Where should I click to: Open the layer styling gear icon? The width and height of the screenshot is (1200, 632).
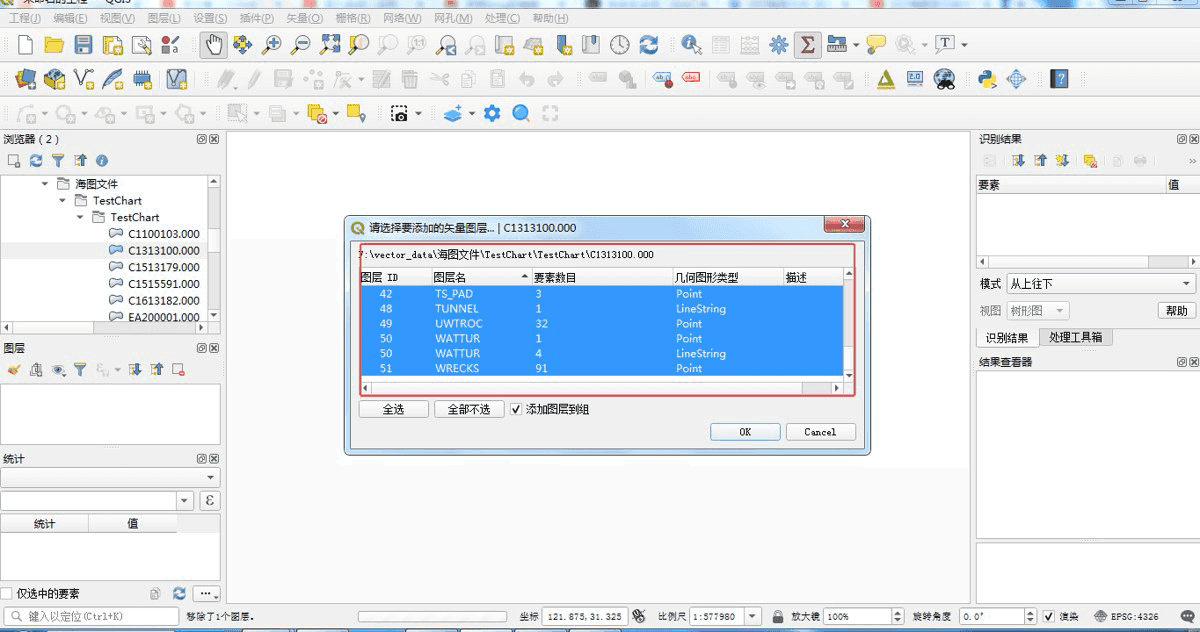click(492, 114)
